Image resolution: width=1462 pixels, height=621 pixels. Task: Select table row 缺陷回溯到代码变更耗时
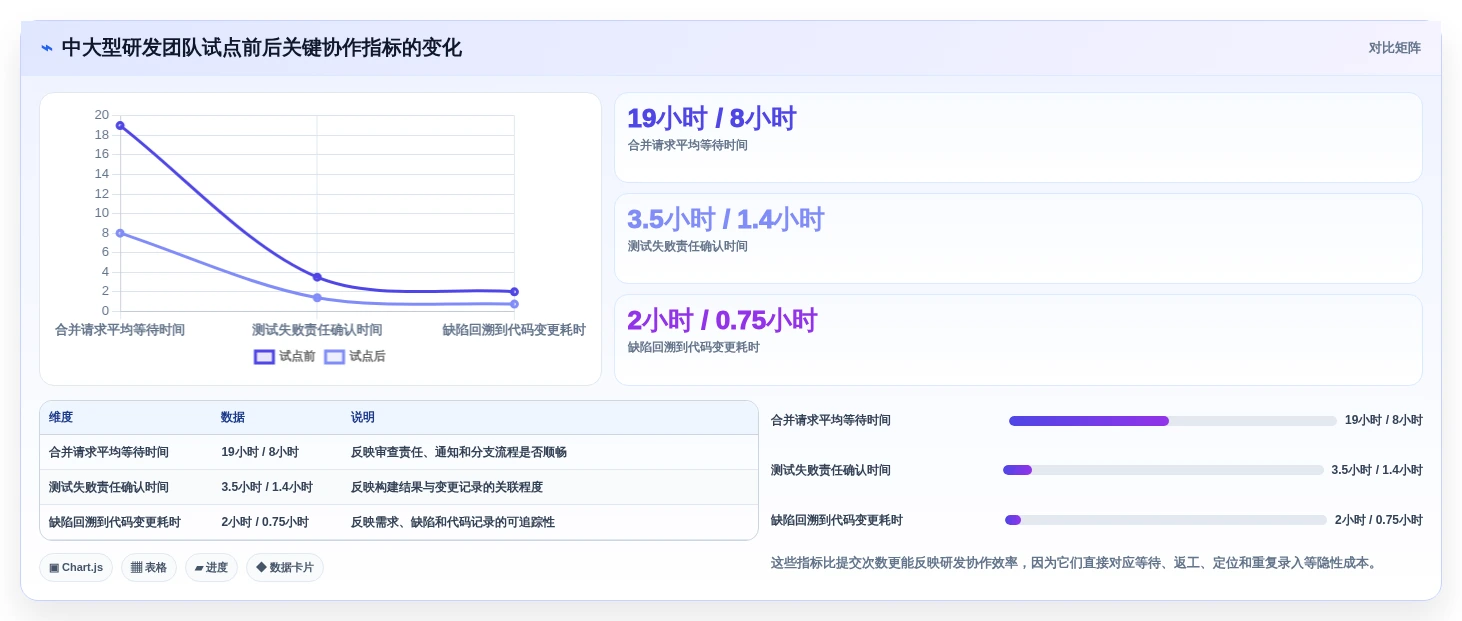[399, 522]
